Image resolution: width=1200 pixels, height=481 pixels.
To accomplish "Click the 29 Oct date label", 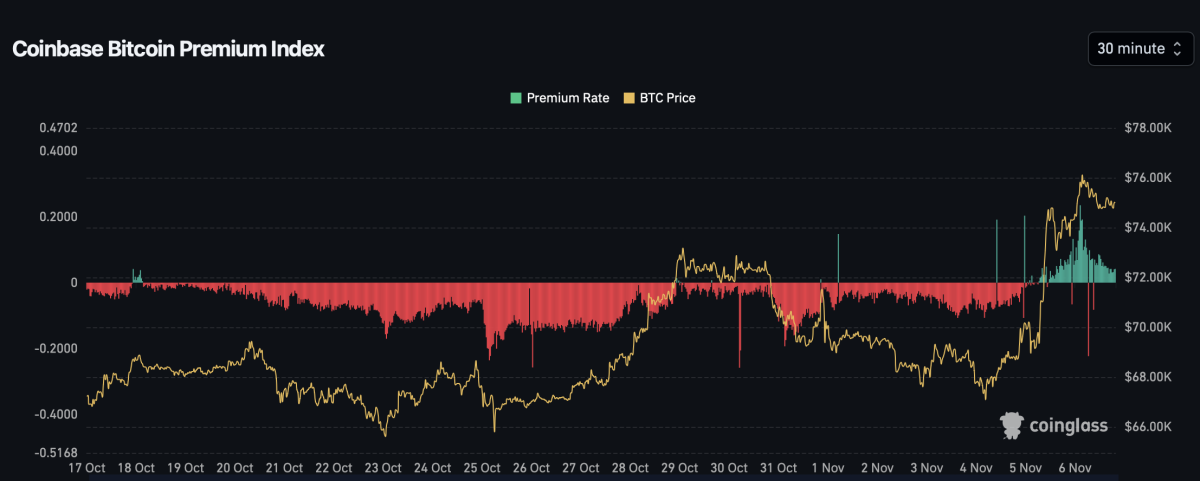I will 680,467.
